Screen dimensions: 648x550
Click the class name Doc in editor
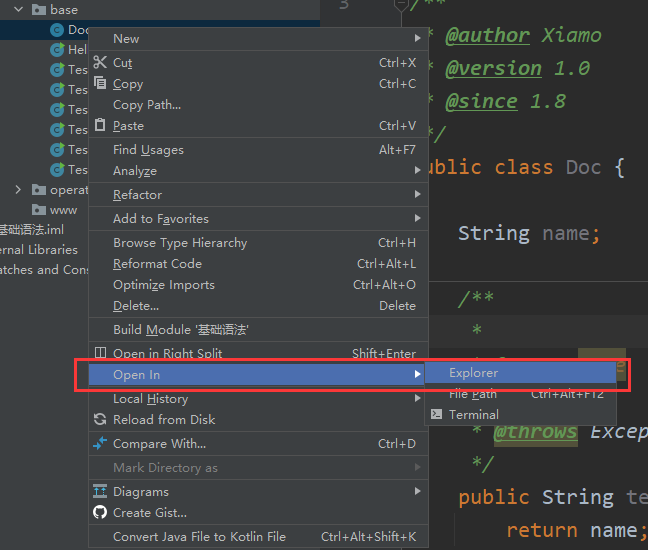pos(583,168)
